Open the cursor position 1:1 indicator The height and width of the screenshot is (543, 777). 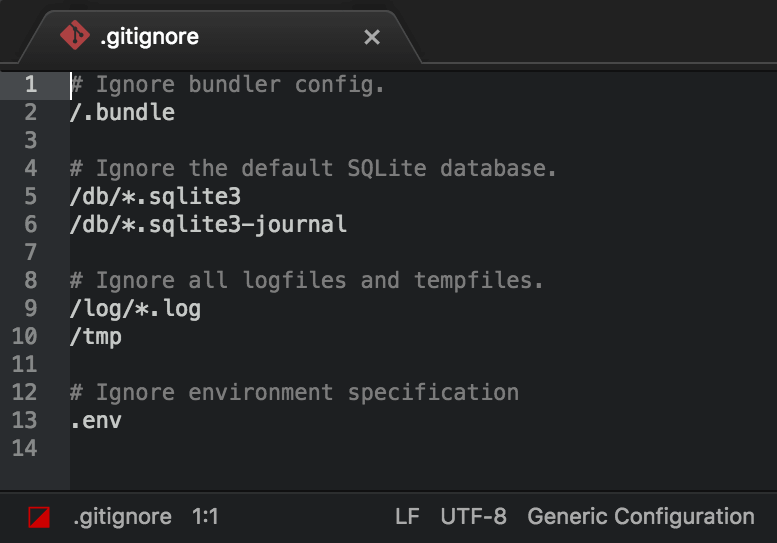(205, 517)
